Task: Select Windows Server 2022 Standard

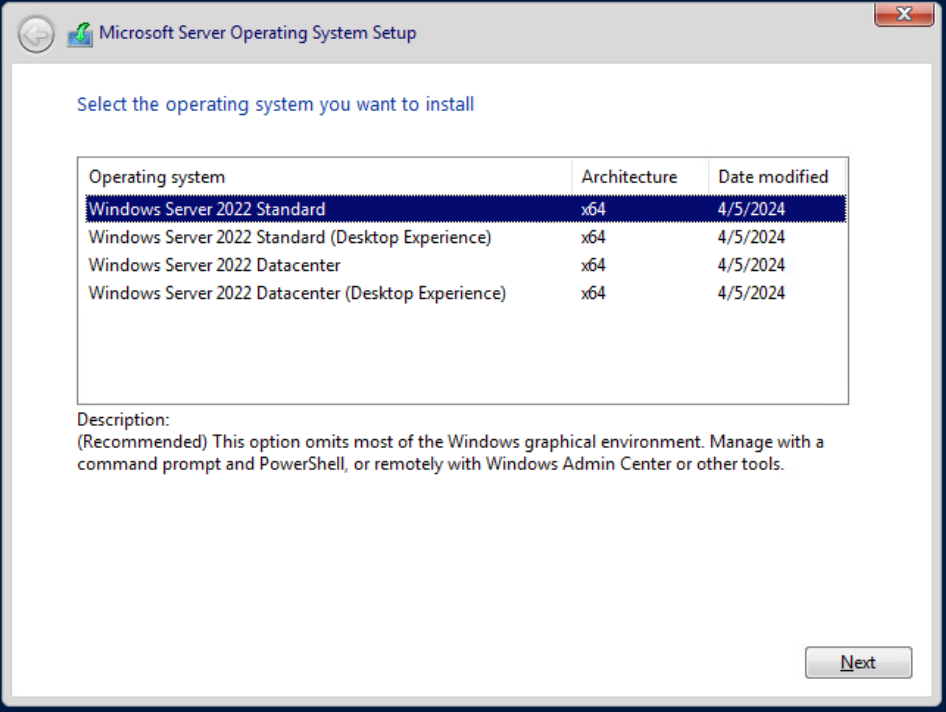Action: tap(207, 209)
